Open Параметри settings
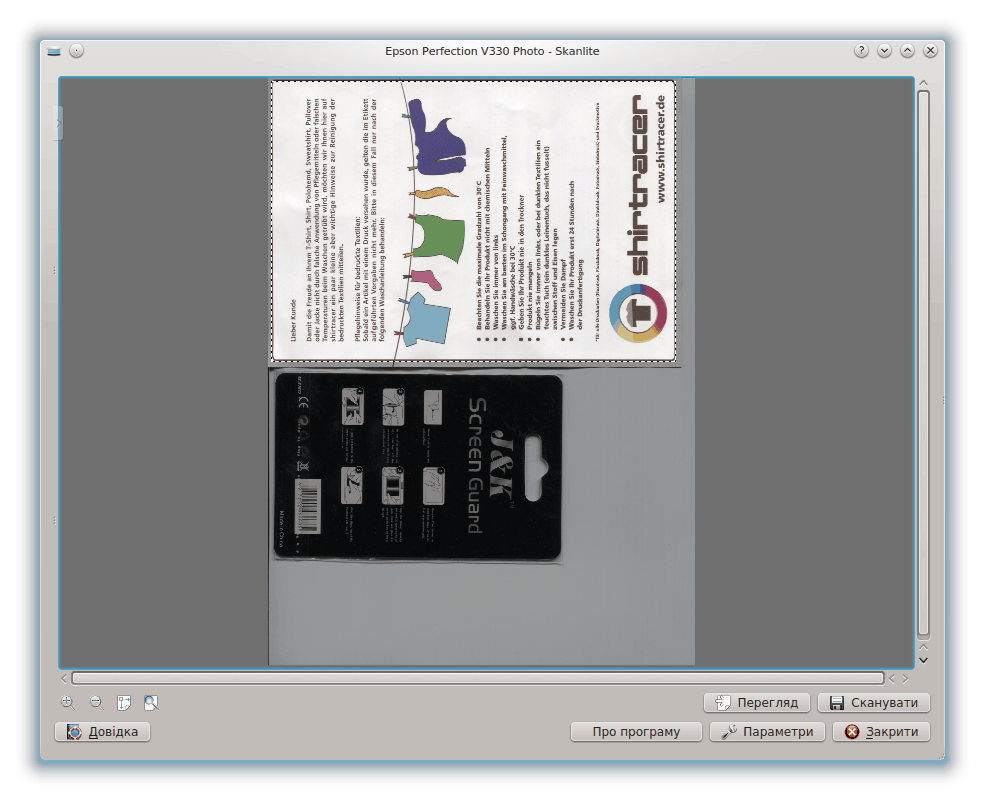This screenshot has width=985, height=800. click(x=768, y=731)
